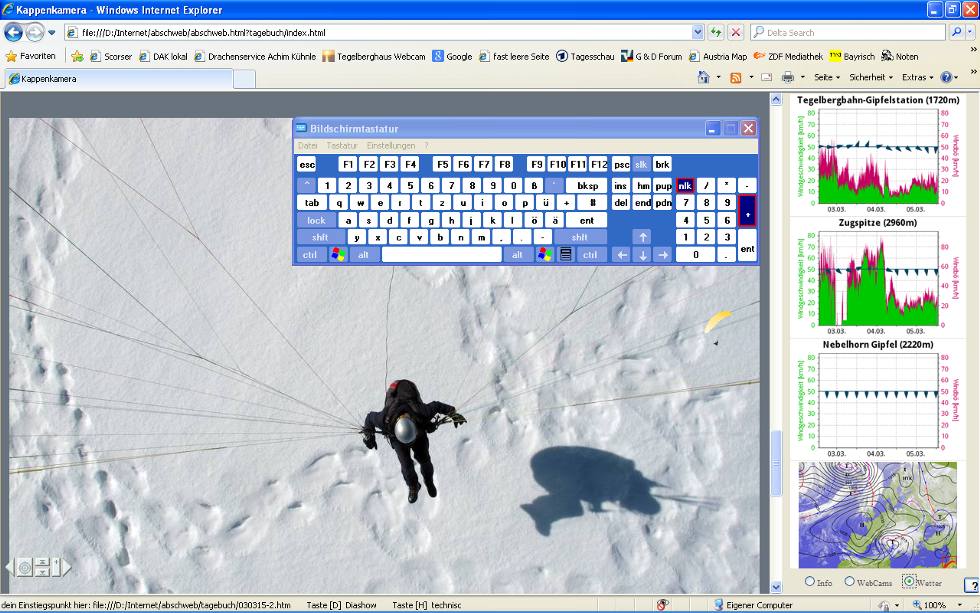Click the right arrow key on the keyboard
Viewport: 980px width, 613px height.
tap(663, 254)
